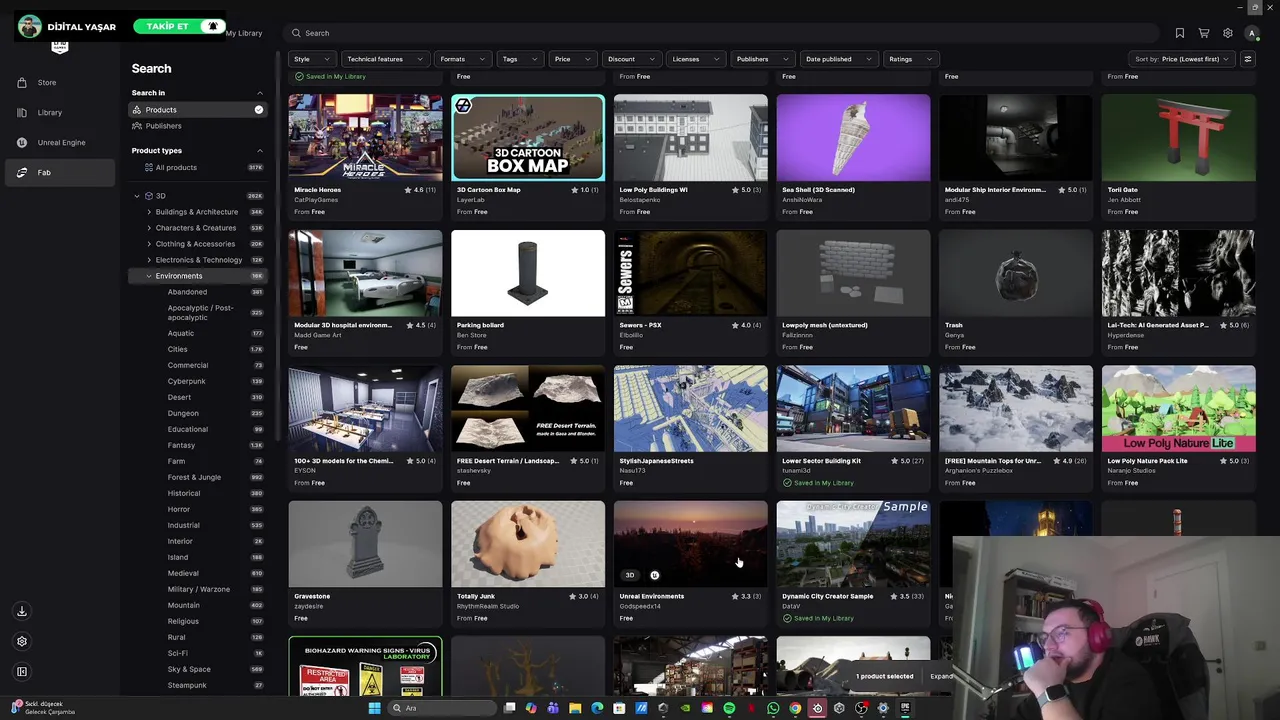Image resolution: width=1280 pixels, height=720 pixels.
Task: Collapse the Product types section
Action: 260,151
